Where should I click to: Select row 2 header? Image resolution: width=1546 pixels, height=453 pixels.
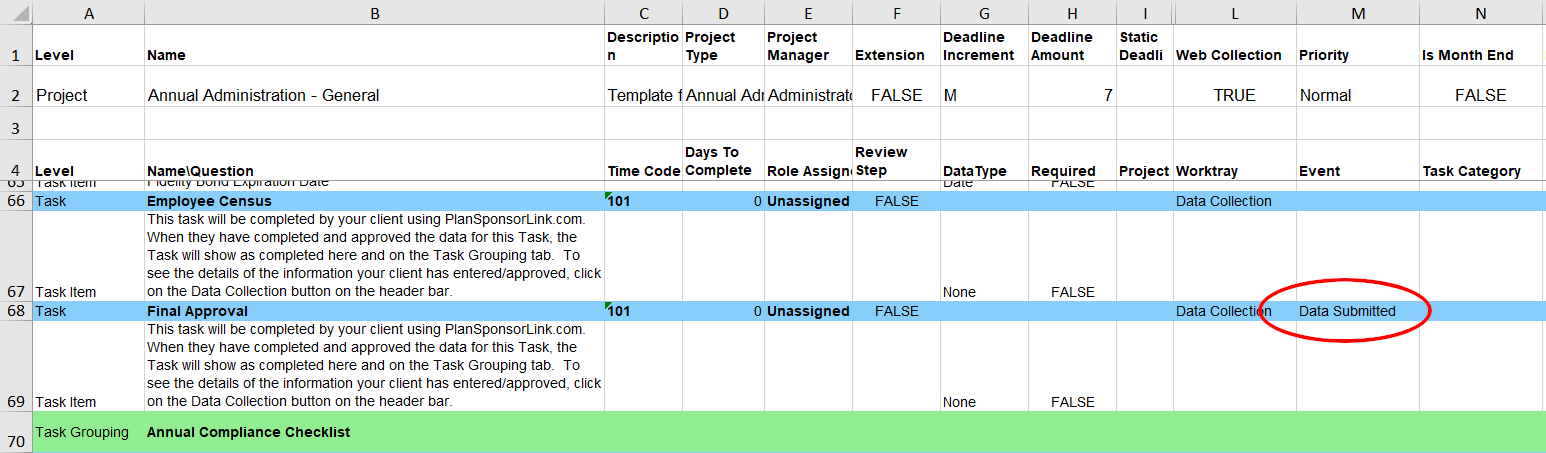(16, 87)
